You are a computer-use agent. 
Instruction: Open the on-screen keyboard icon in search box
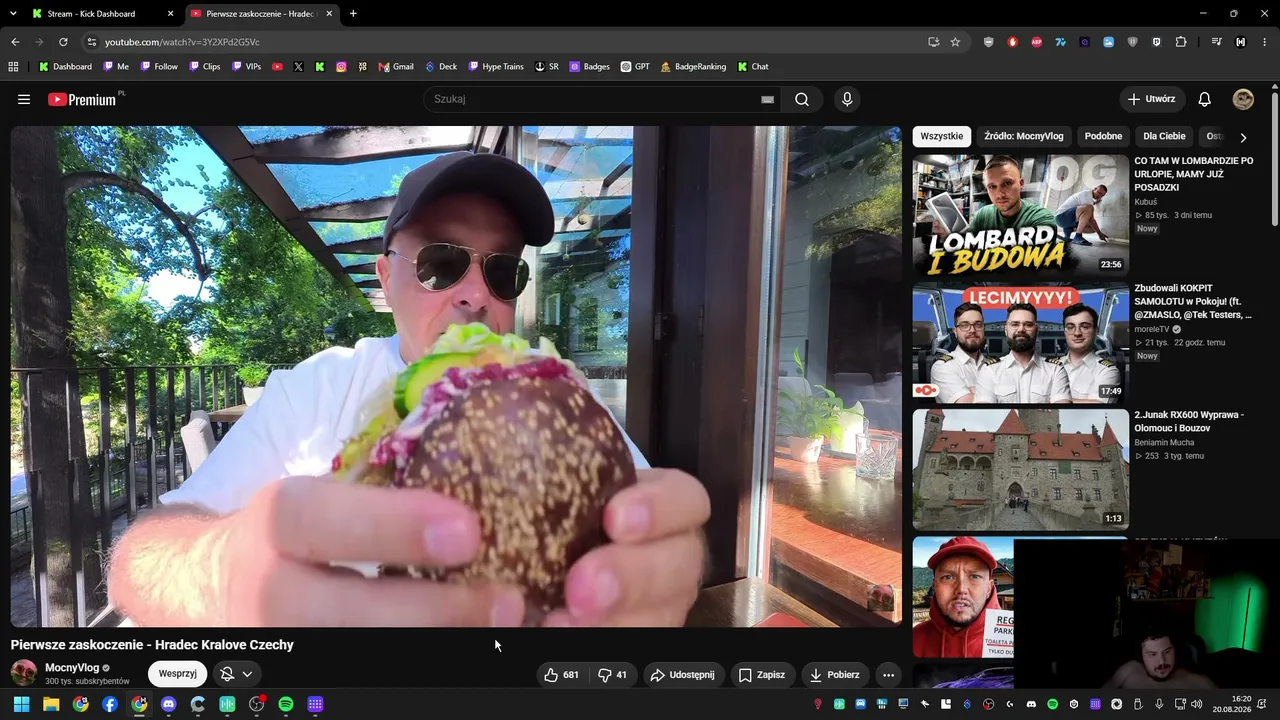tap(767, 99)
